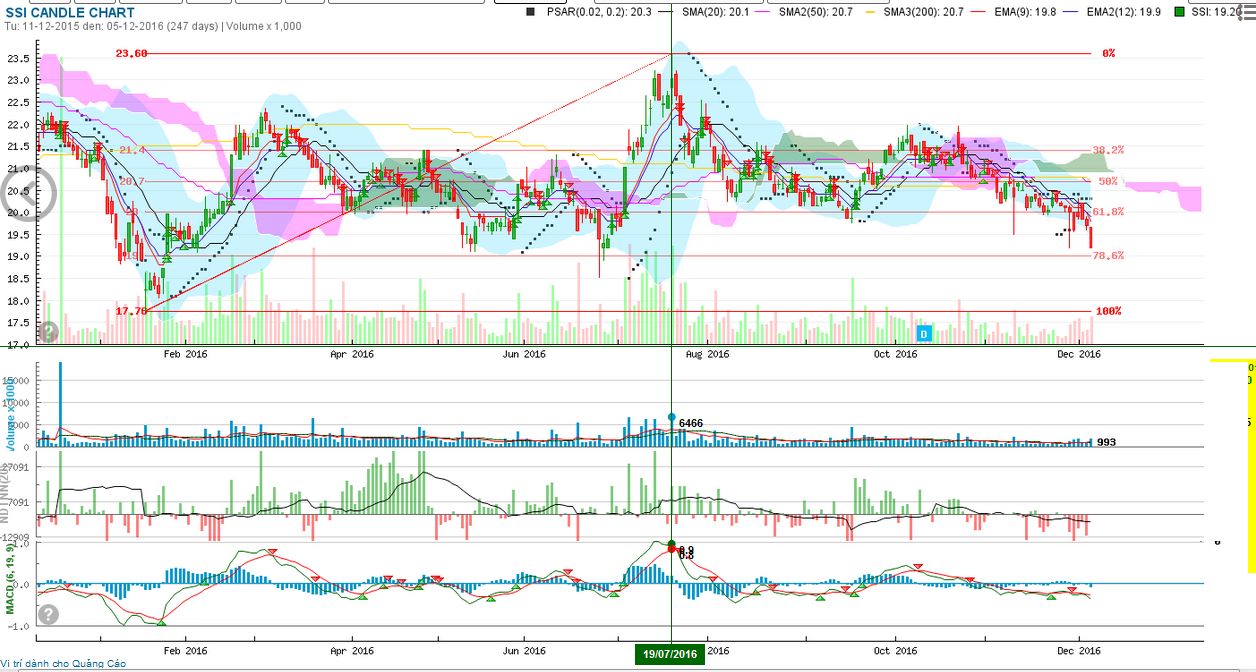Click the 38.2% retracement label
This screenshot has height=672, width=1256.
(x=1108, y=150)
